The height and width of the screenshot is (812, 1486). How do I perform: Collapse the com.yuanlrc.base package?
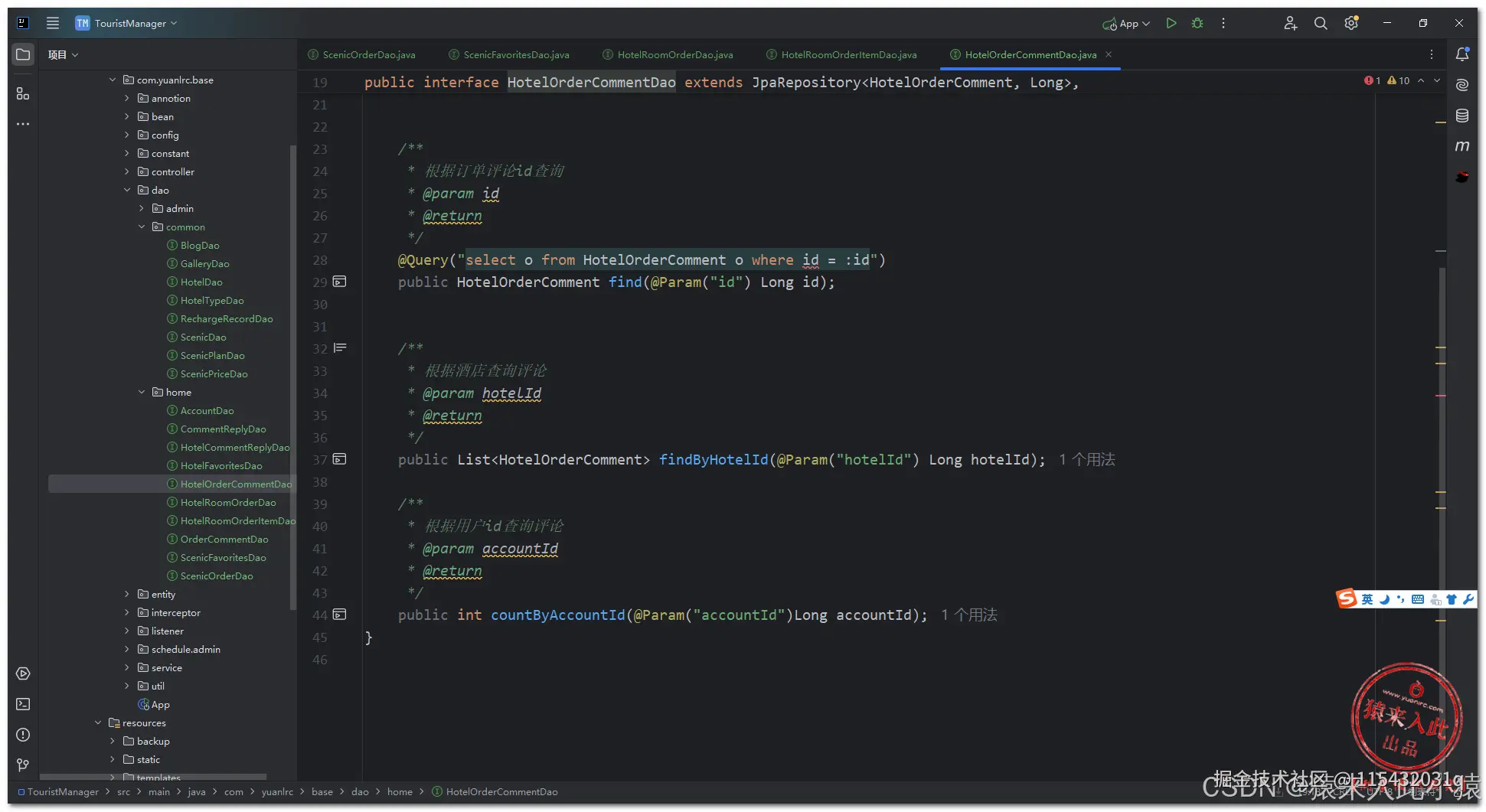coord(113,80)
